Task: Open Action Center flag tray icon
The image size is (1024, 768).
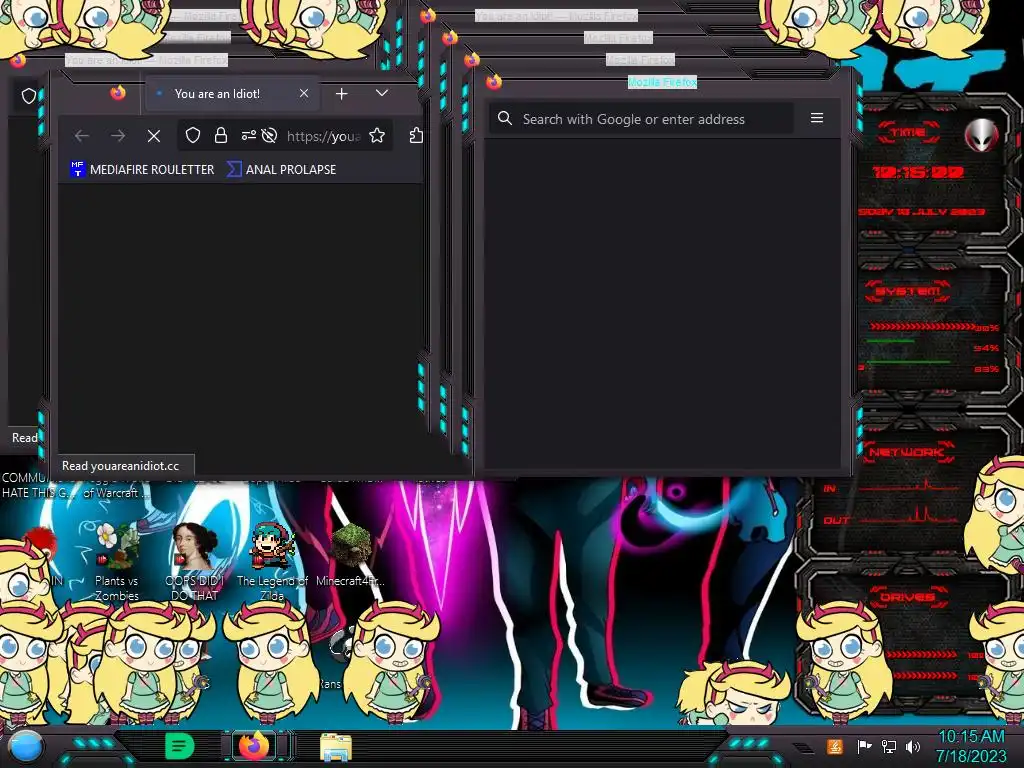Action: coord(864,746)
